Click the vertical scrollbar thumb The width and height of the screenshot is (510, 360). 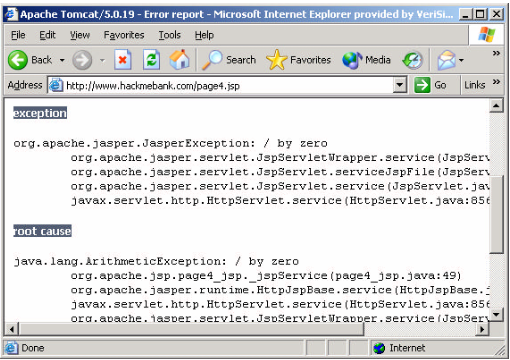(x=496, y=215)
